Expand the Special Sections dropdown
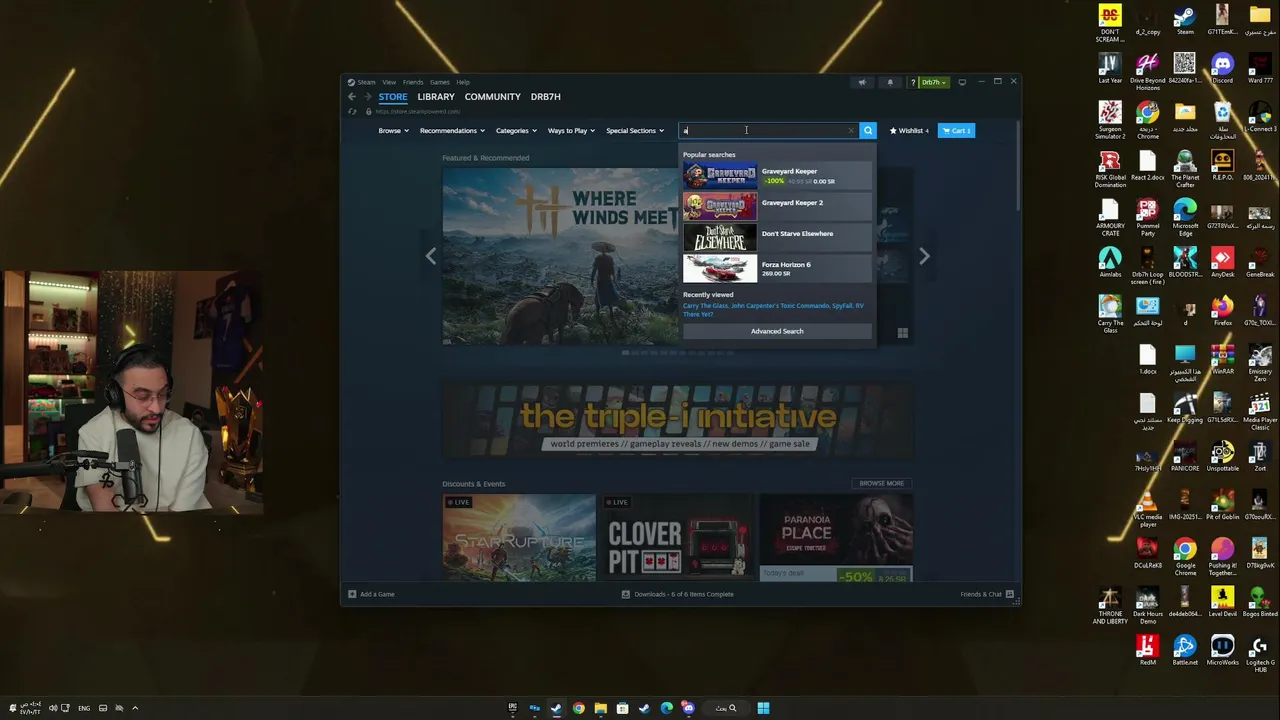 pyautogui.click(x=635, y=131)
